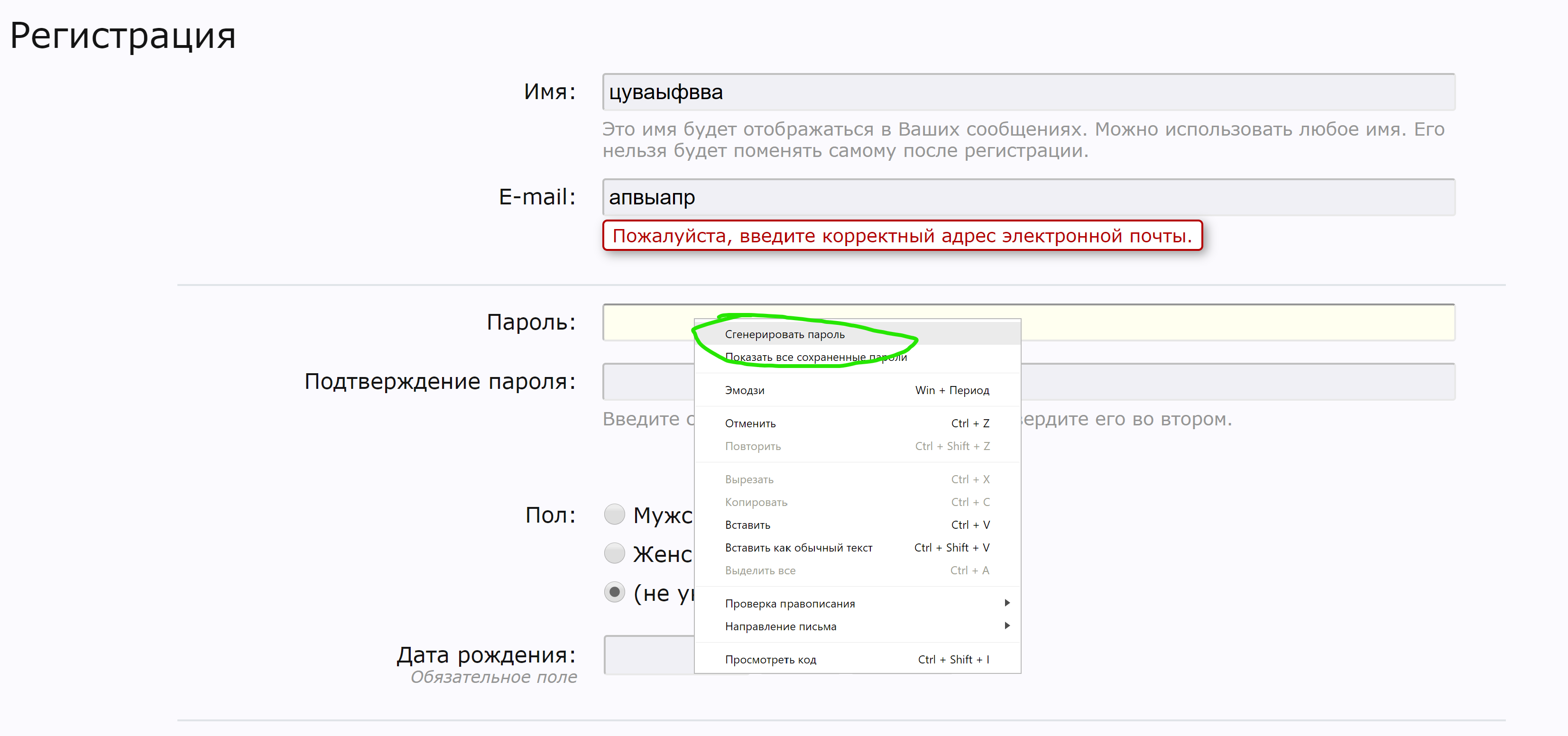1568x736 pixels.
Task: Click the E-mail input field
Action: tap(1028, 197)
